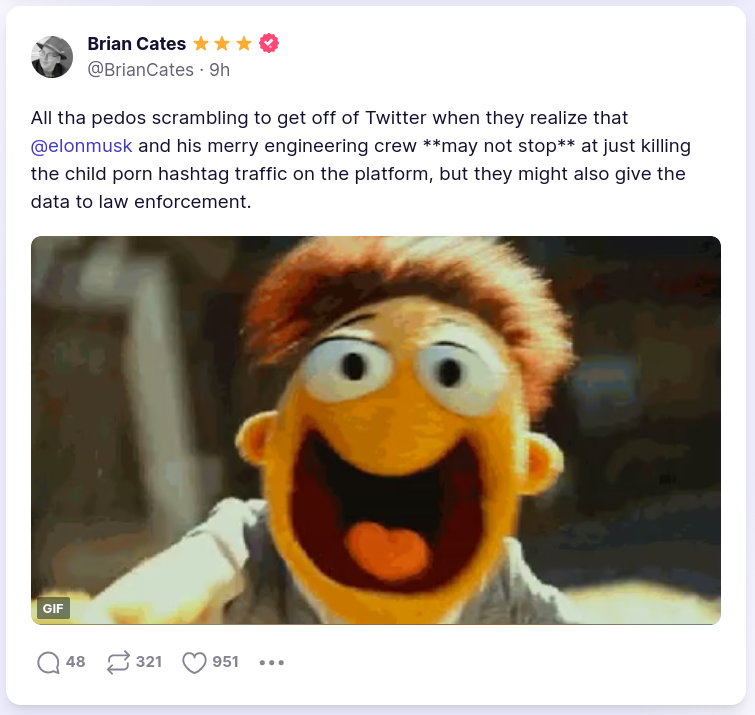Click the GIF label badge
Screen dimensions: 755x715
pyautogui.click(x=53, y=608)
